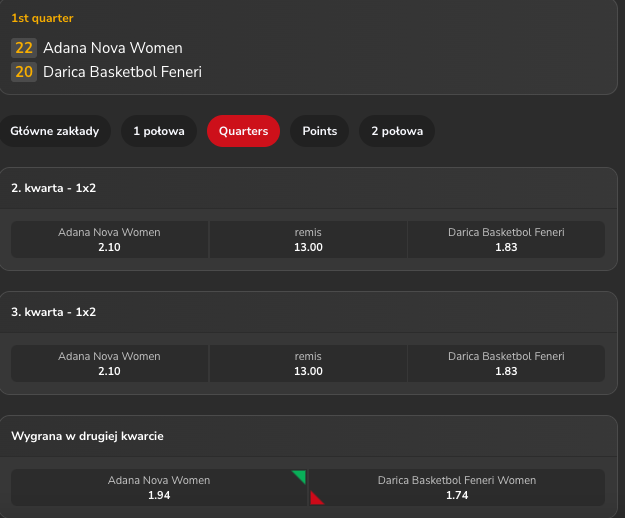Open the Points tab
The width and height of the screenshot is (625, 518).
[320, 131]
